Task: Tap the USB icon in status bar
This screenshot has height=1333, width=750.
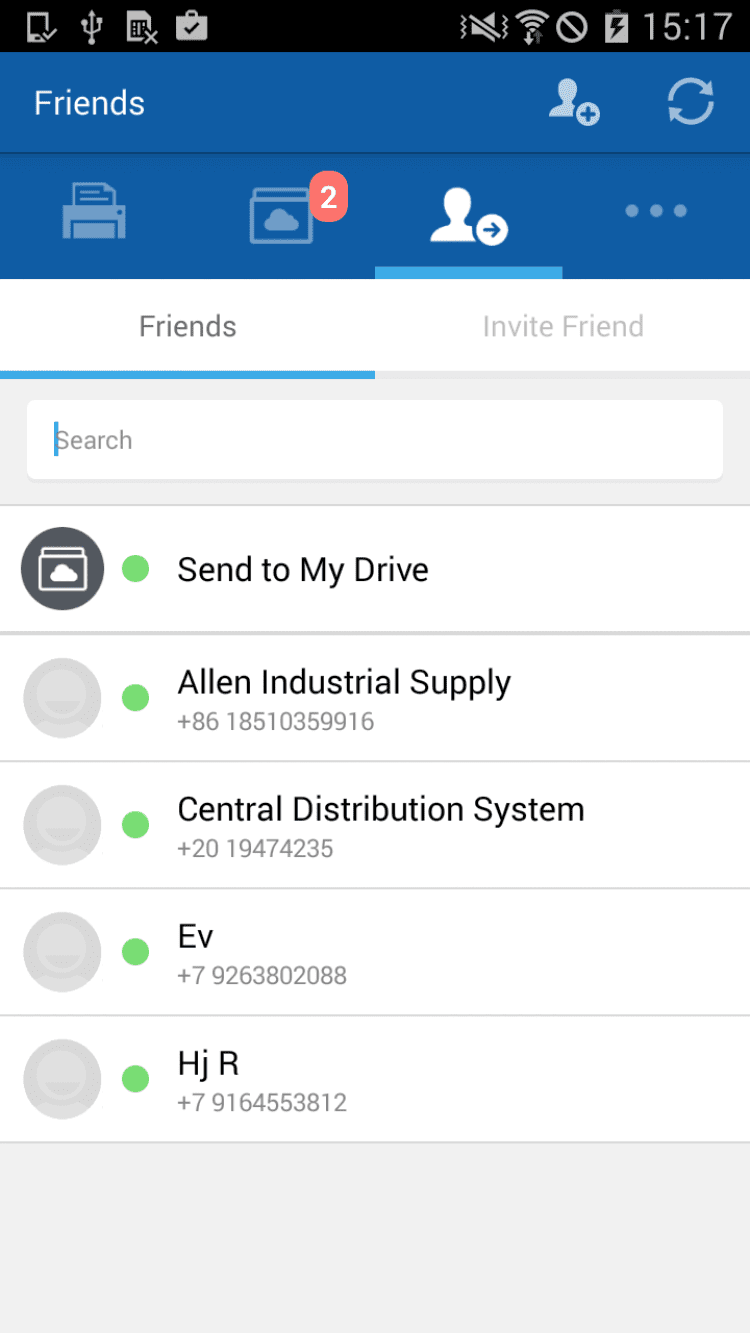Action: coord(92,26)
